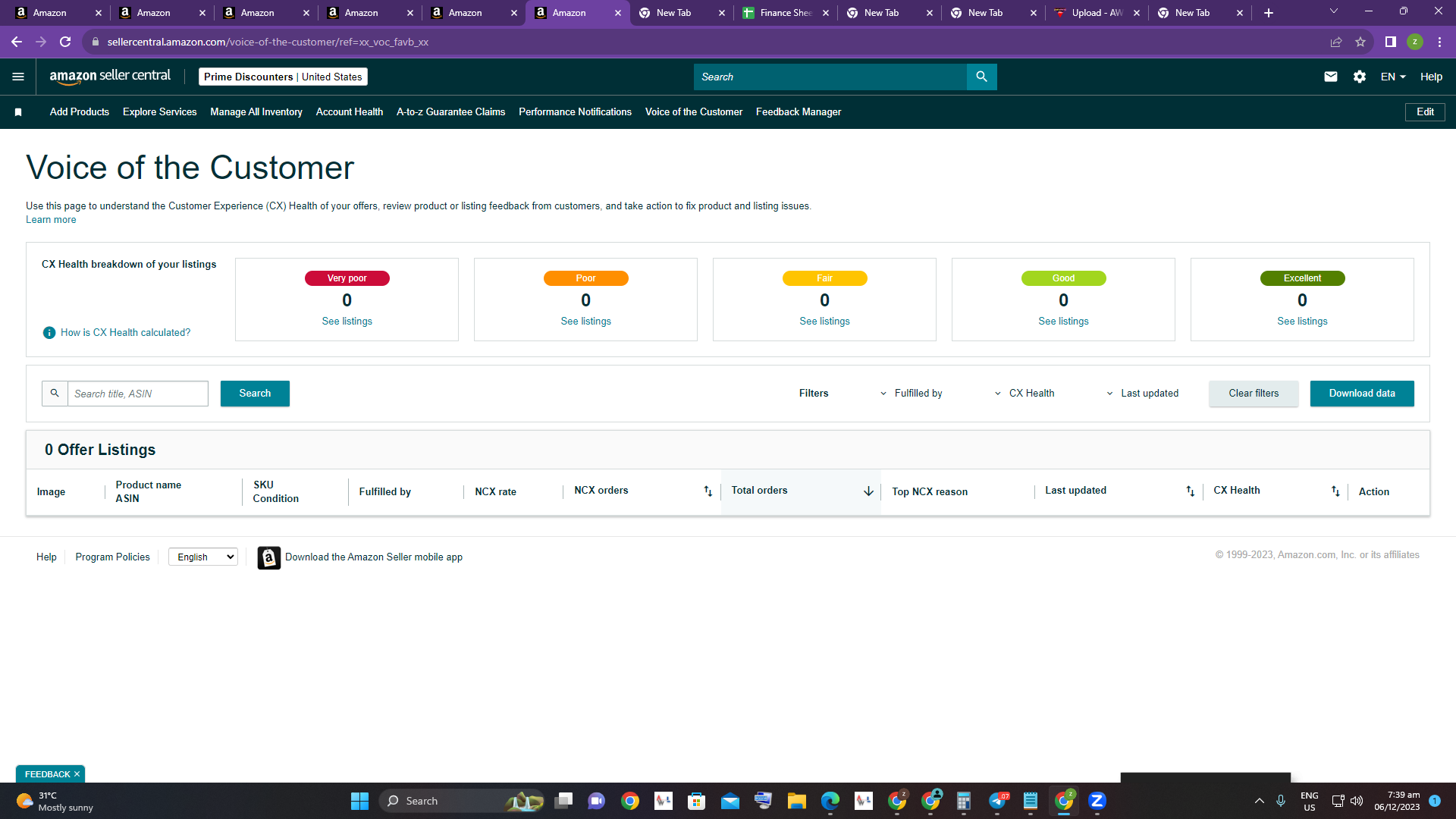Open the Chrome profile avatar
Viewport: 1456px width, 819px height.
point(1414,42)
